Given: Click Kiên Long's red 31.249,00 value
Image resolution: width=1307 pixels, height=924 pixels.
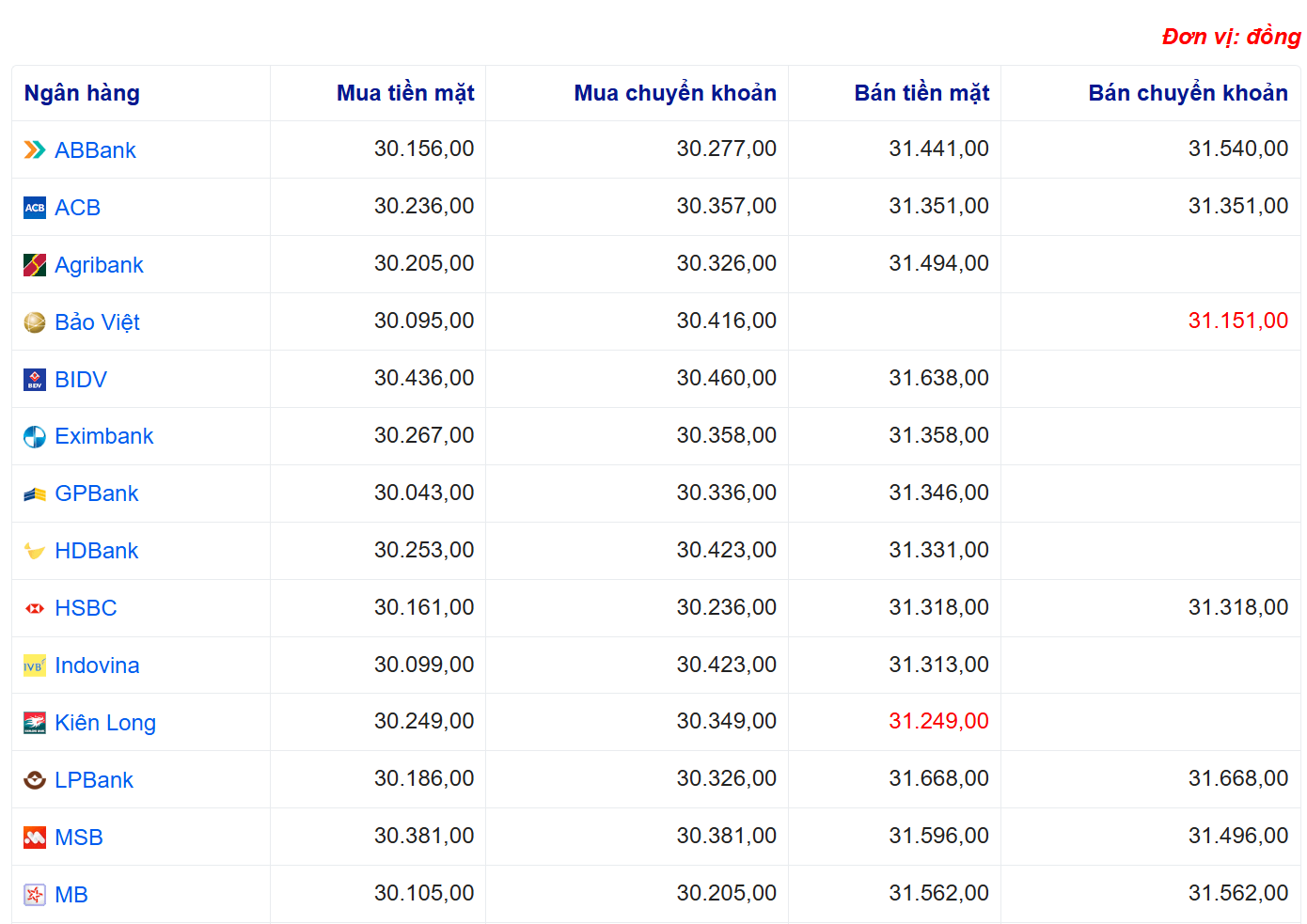Looking at the screenshot, I should pos(938,721).
